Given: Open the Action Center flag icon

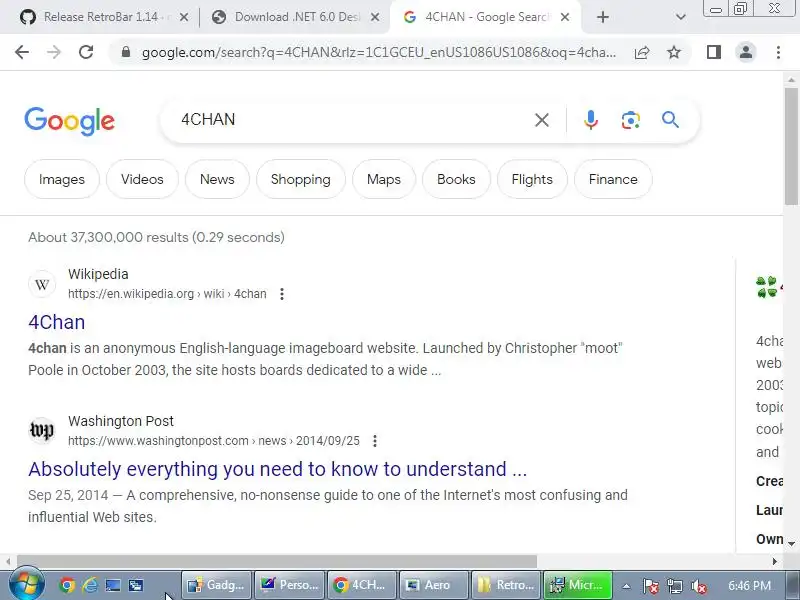Looking at the screenshot, I should pyautogui.click(x=650, y=586).
